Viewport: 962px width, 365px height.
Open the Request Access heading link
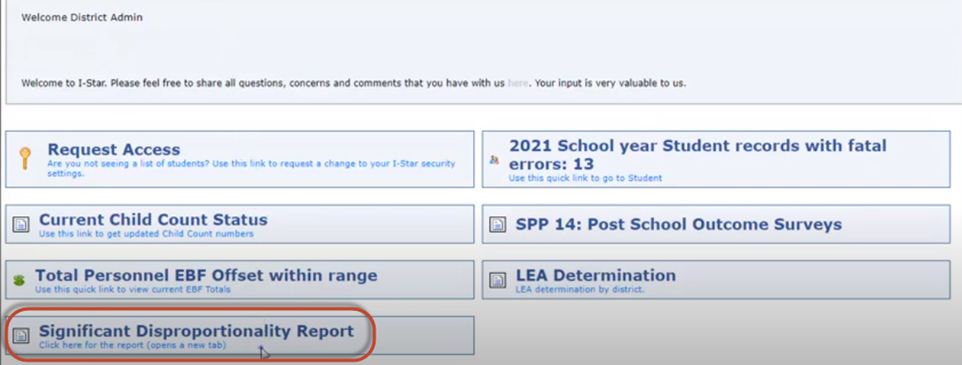pos(114,150)
